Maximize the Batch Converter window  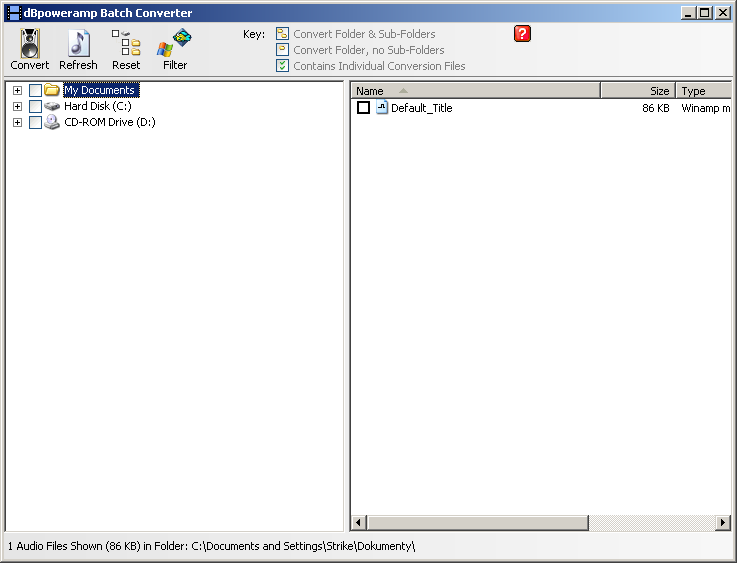point(705,13)
